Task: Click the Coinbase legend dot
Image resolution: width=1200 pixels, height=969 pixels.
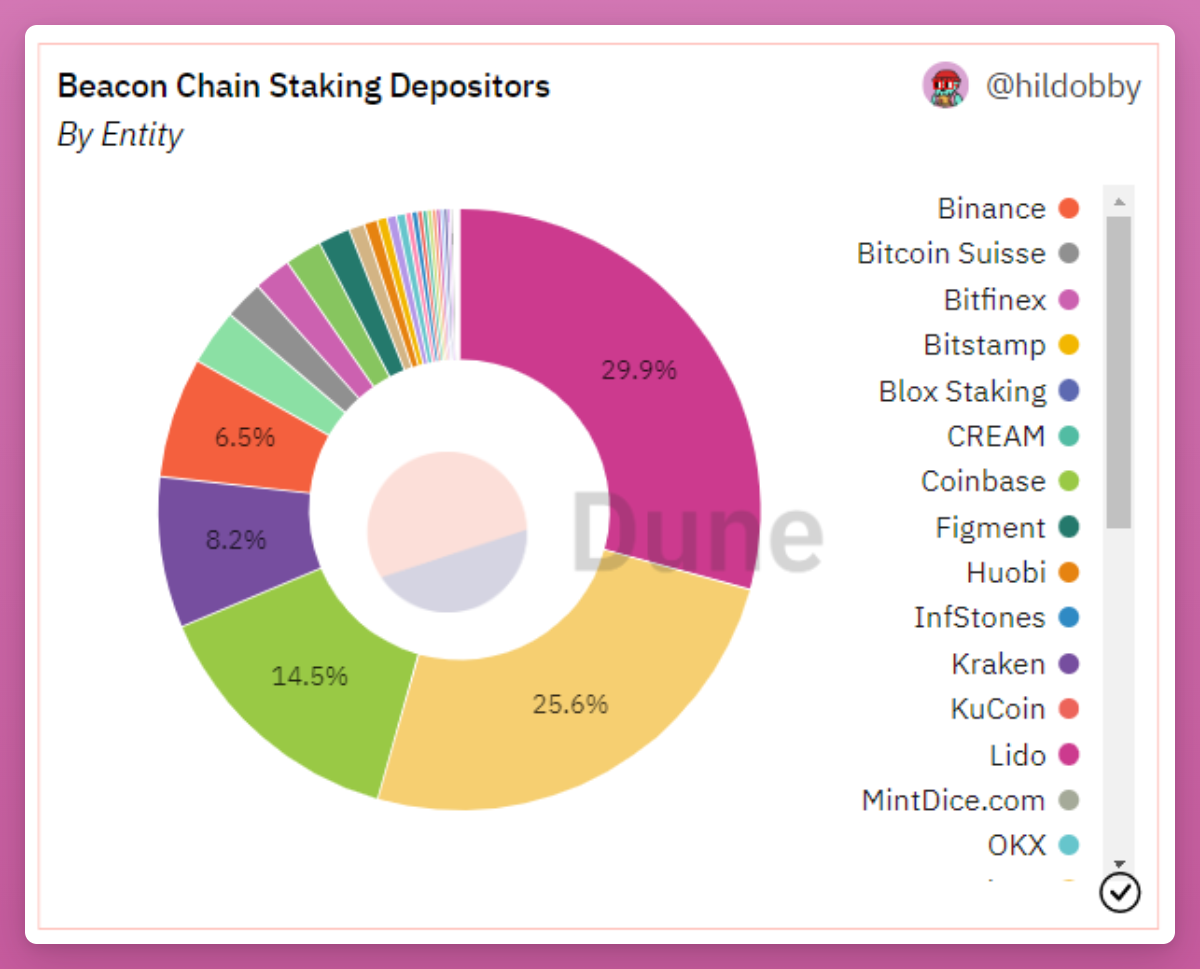Action: coord(1068,481)
